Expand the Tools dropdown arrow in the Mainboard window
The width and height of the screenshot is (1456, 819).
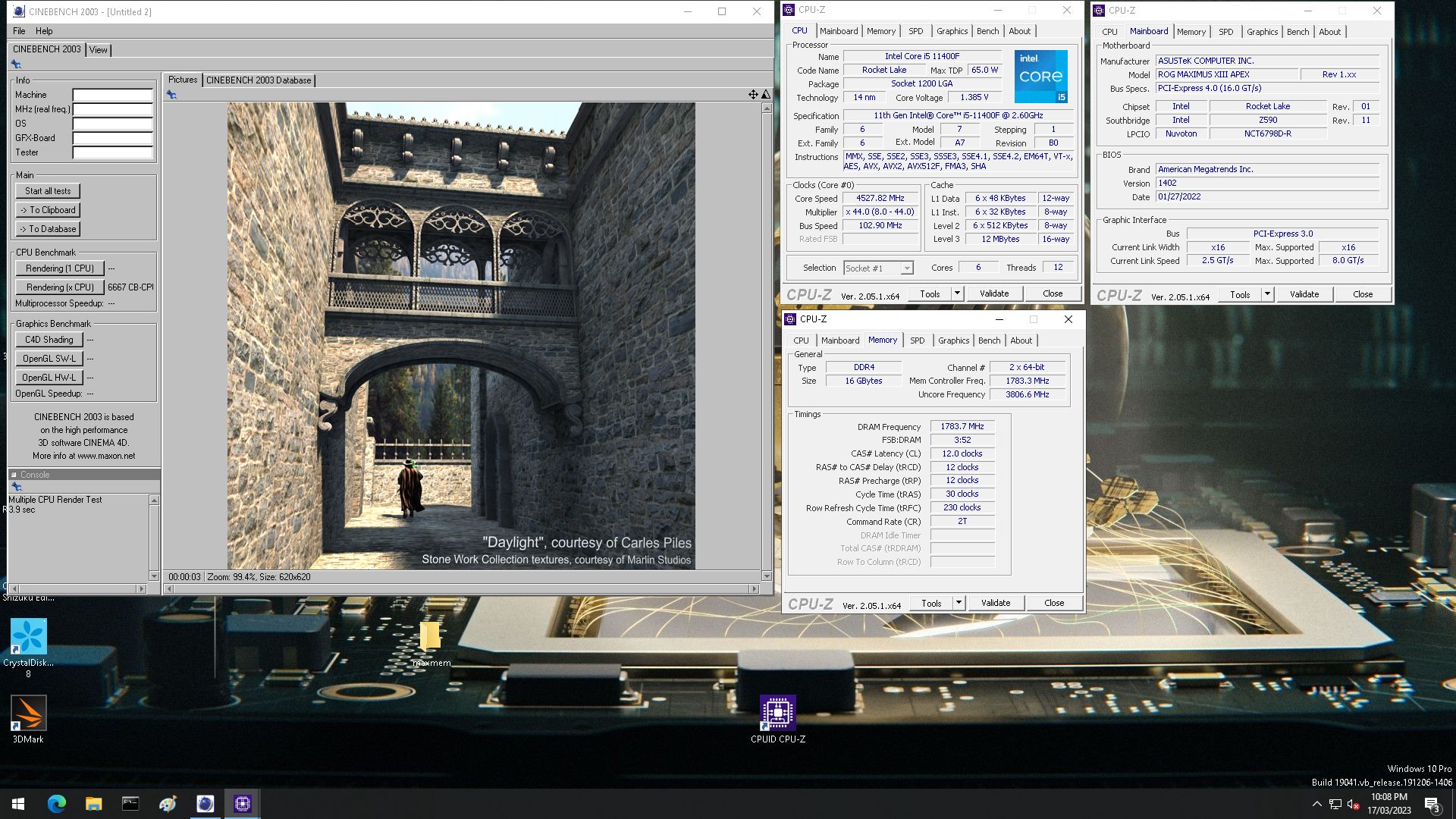tap(1267, 294)
